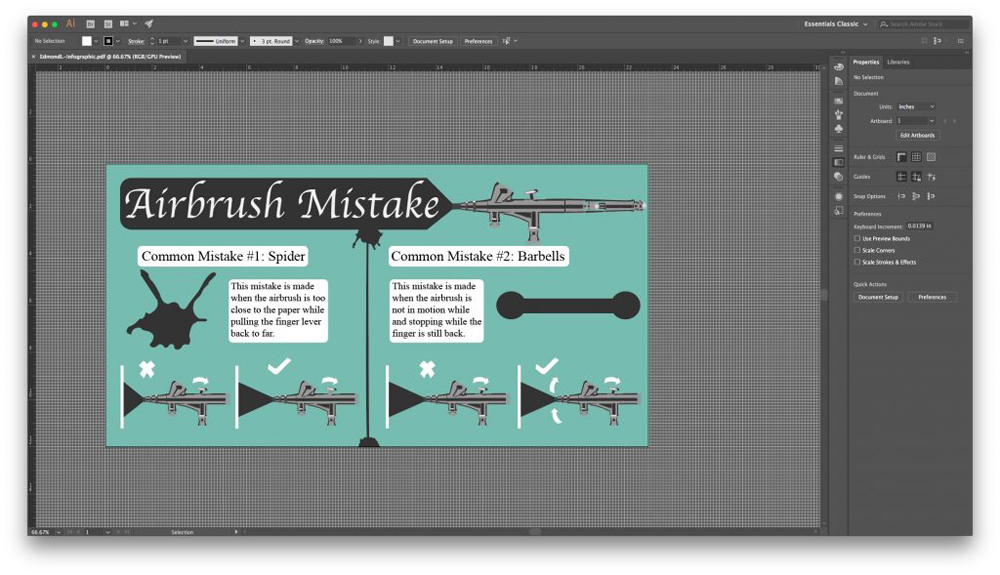Open the stroke color dropdown arrow
1000x575 pixels.
(118, 41)
